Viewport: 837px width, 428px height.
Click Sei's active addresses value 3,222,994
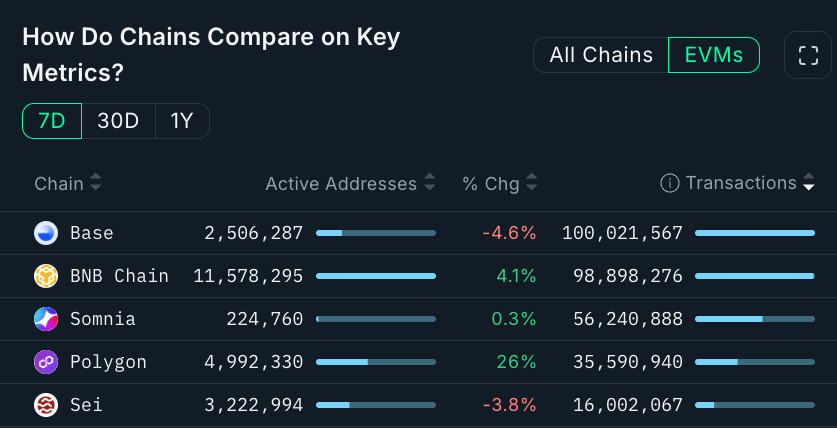[254, 405]
